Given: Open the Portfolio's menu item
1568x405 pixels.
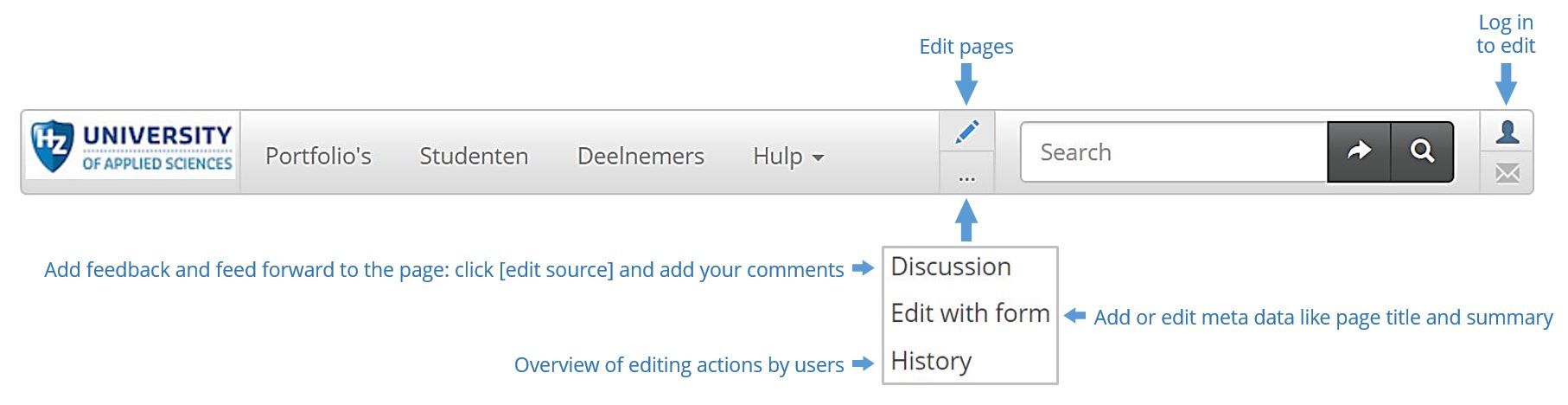Looking at the screenshot, I should tap(318, 157).
